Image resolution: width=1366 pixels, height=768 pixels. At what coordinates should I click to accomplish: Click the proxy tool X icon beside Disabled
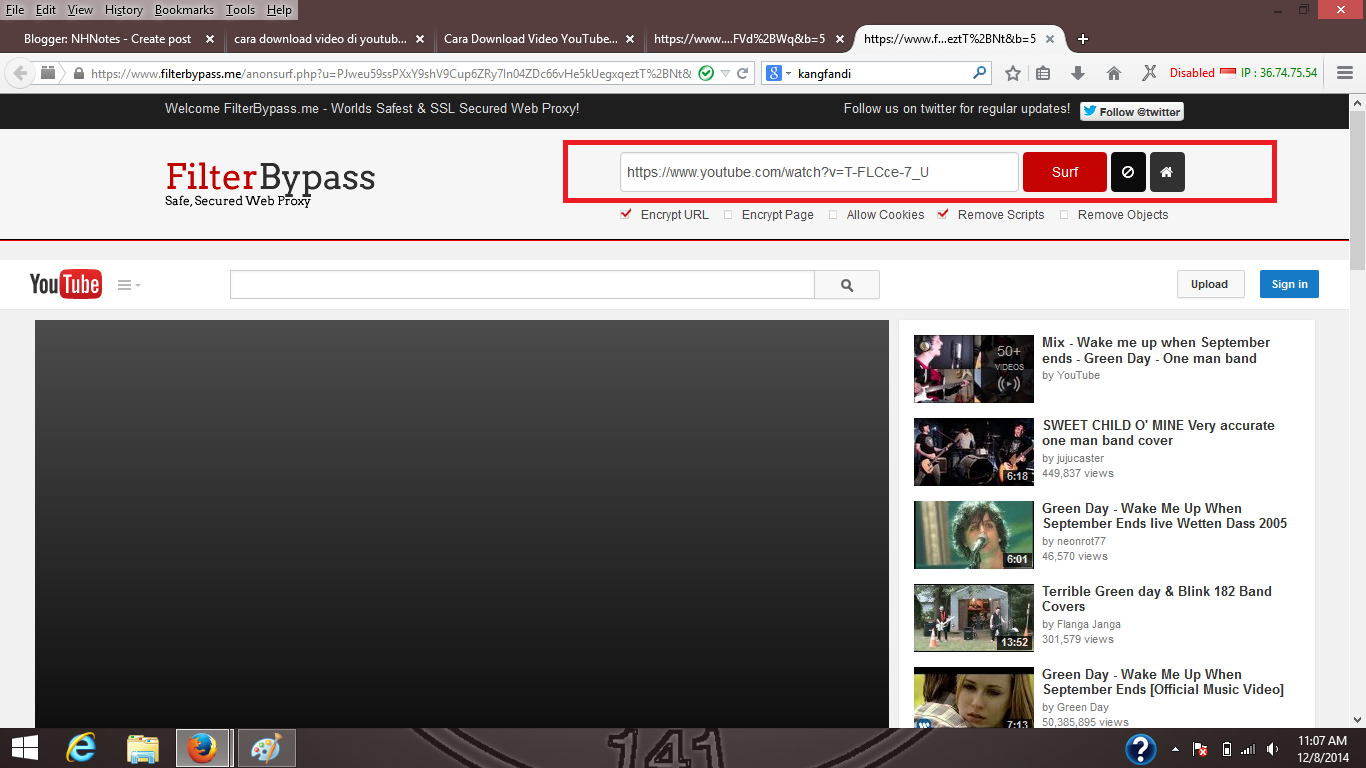[x=1149, y=73]
